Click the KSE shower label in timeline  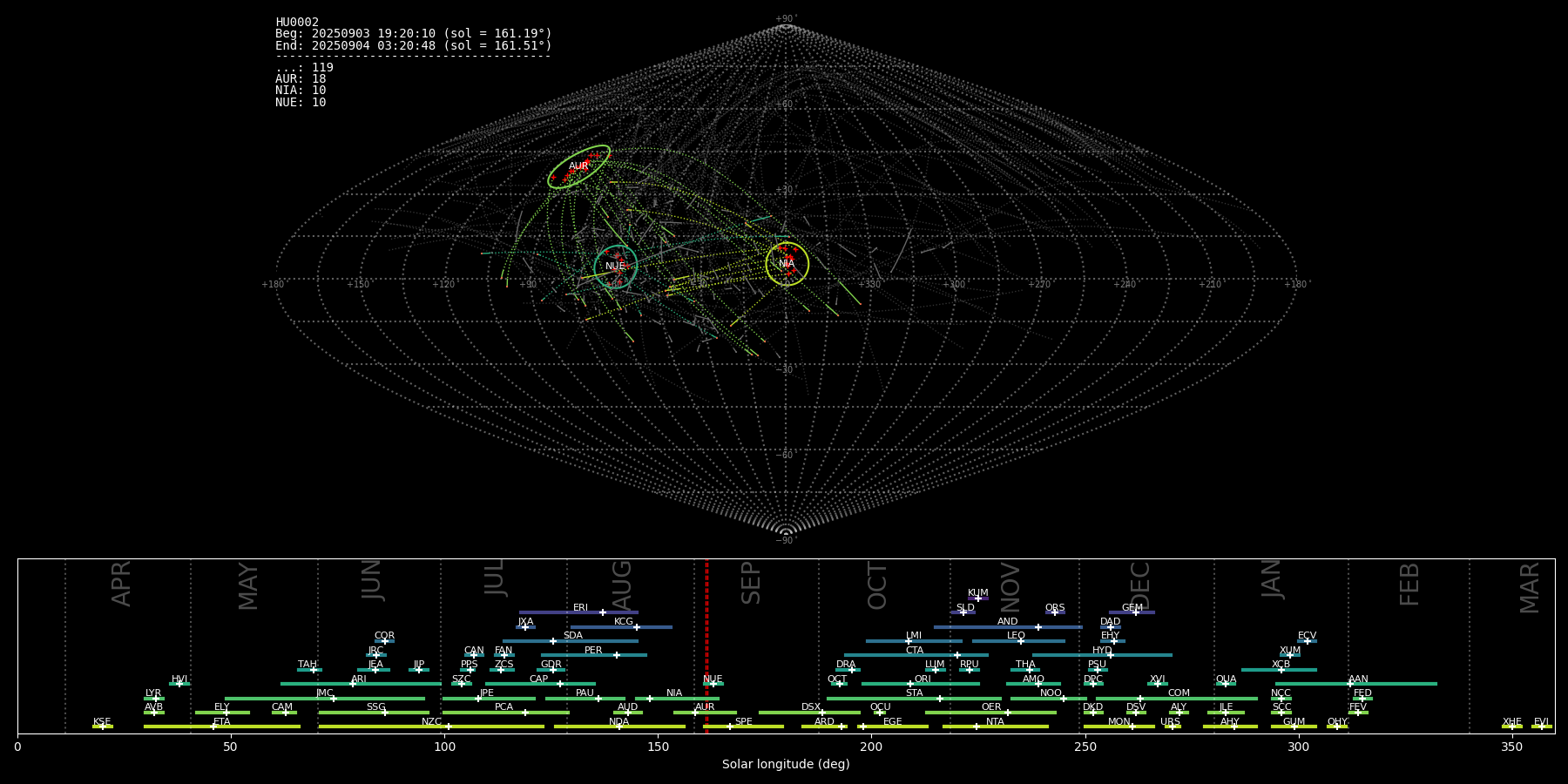102,722
